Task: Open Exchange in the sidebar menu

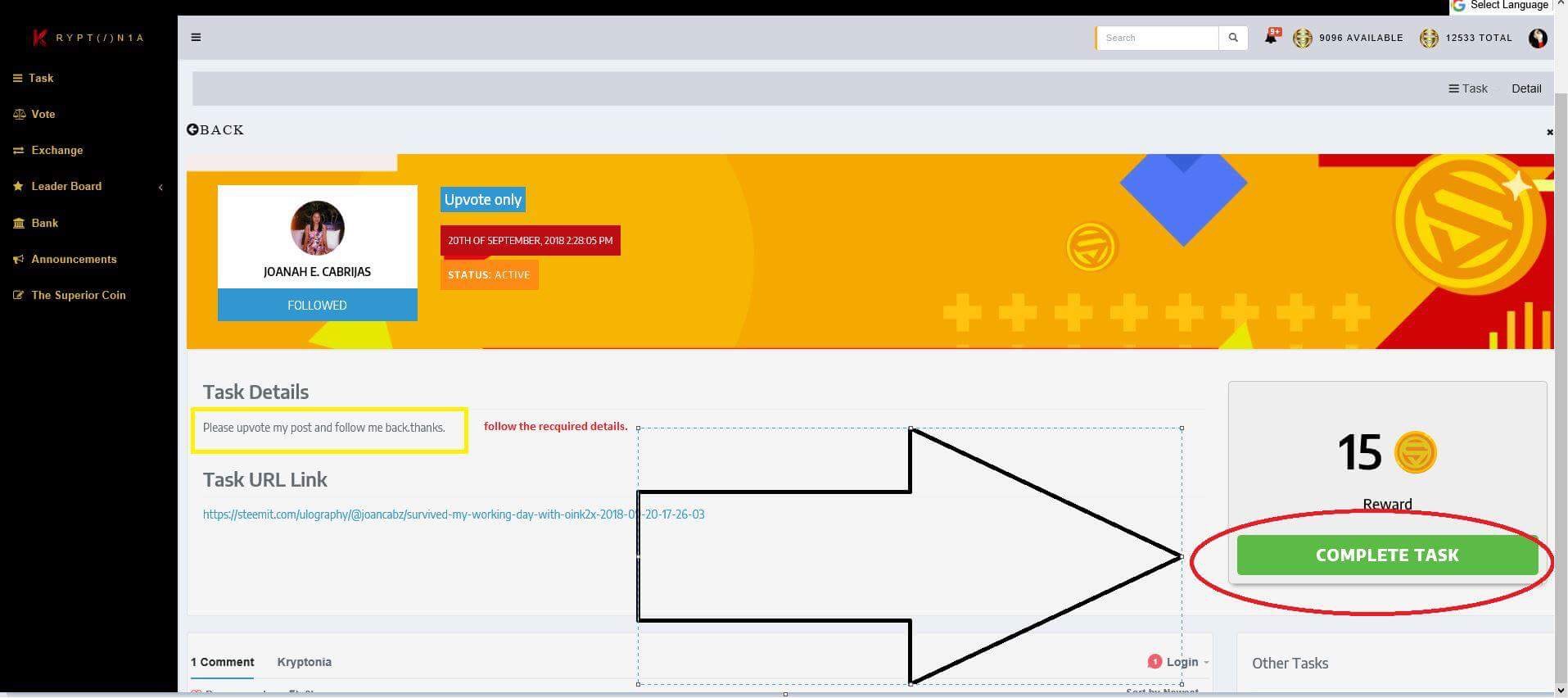Action: pyautogui.click(x=57, y=151)
